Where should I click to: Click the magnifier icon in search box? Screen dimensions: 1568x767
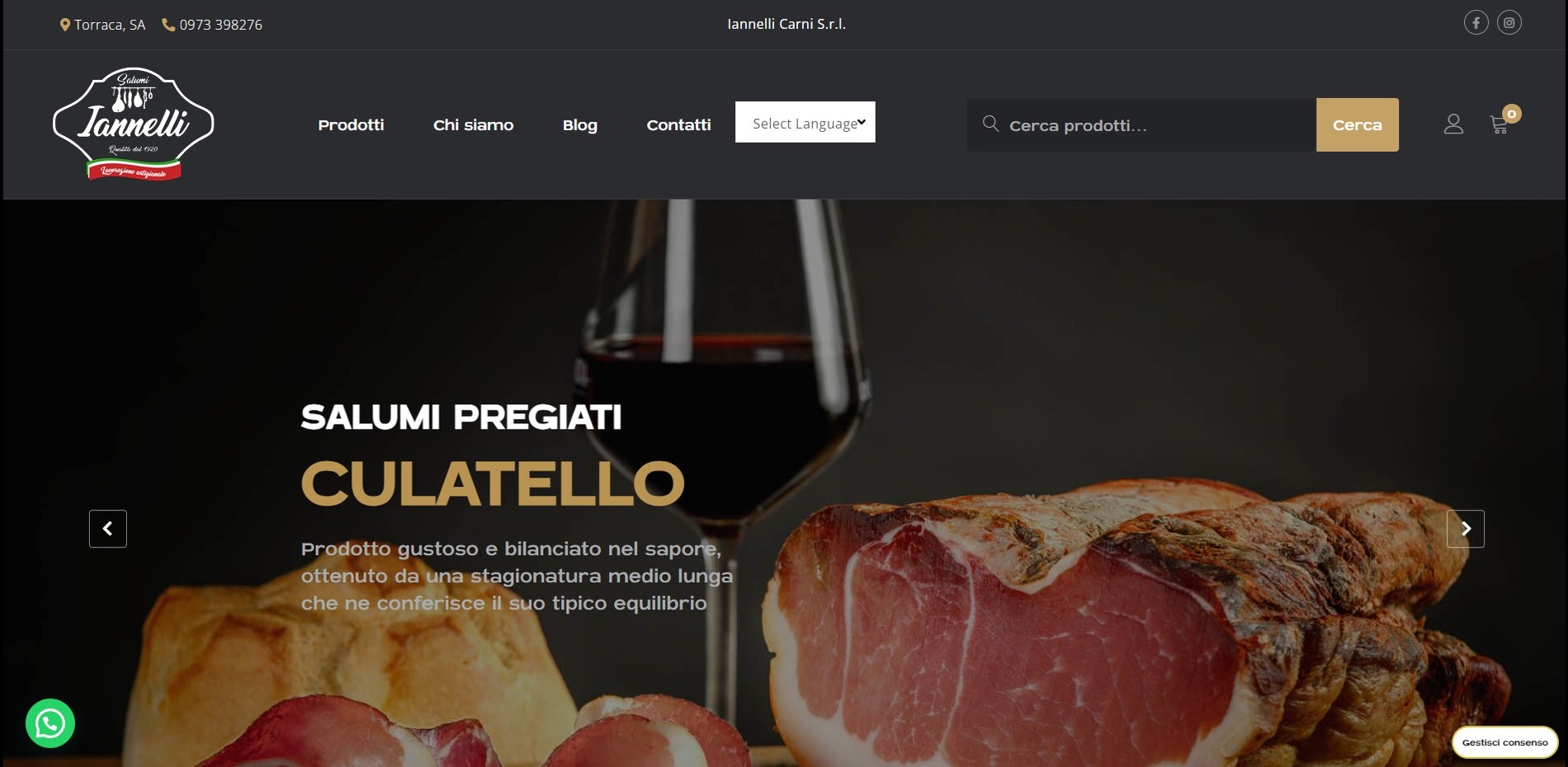coord(990,124)
